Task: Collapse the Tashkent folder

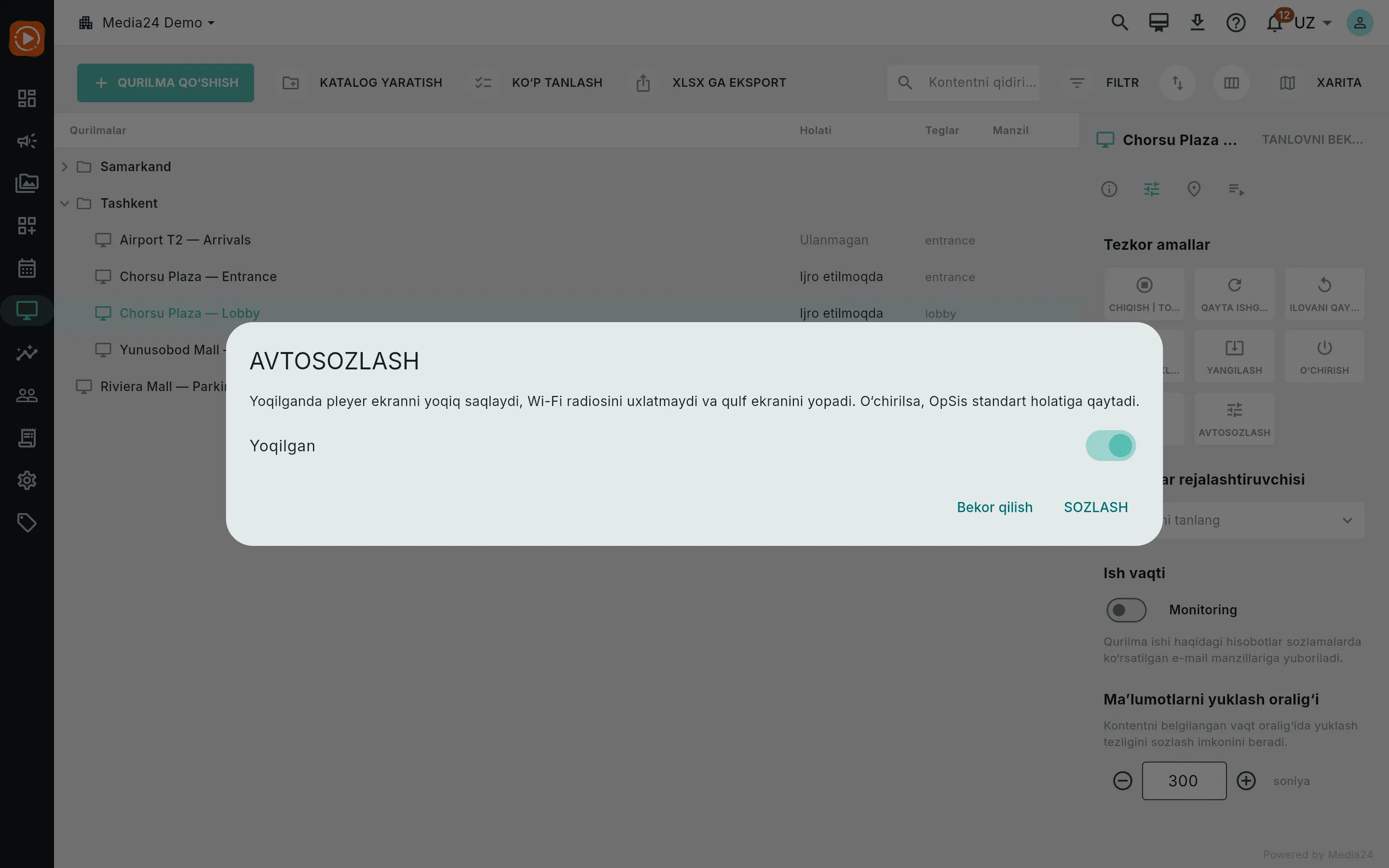Action: point(64,204)
